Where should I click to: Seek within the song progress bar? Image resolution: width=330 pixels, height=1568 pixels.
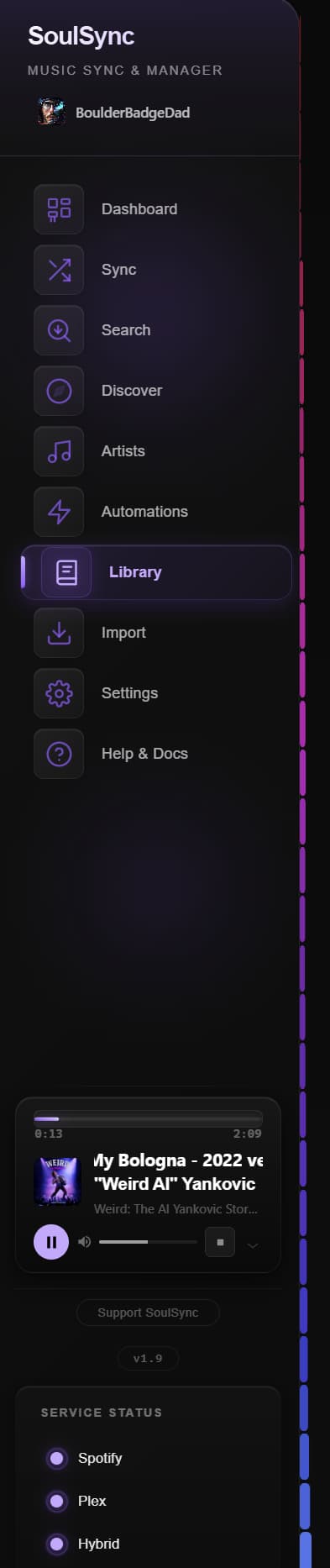[148, 1118]
